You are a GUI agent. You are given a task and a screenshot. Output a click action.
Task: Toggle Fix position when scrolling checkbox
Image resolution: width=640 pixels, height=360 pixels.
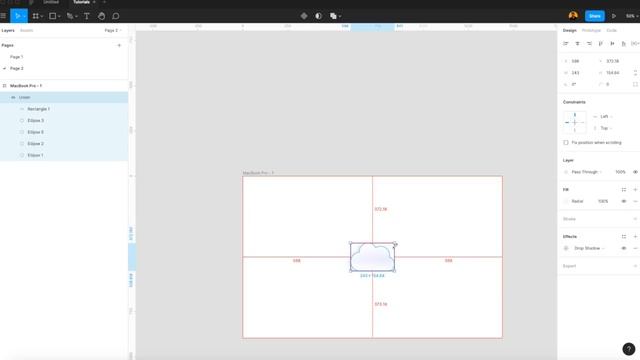566,142
